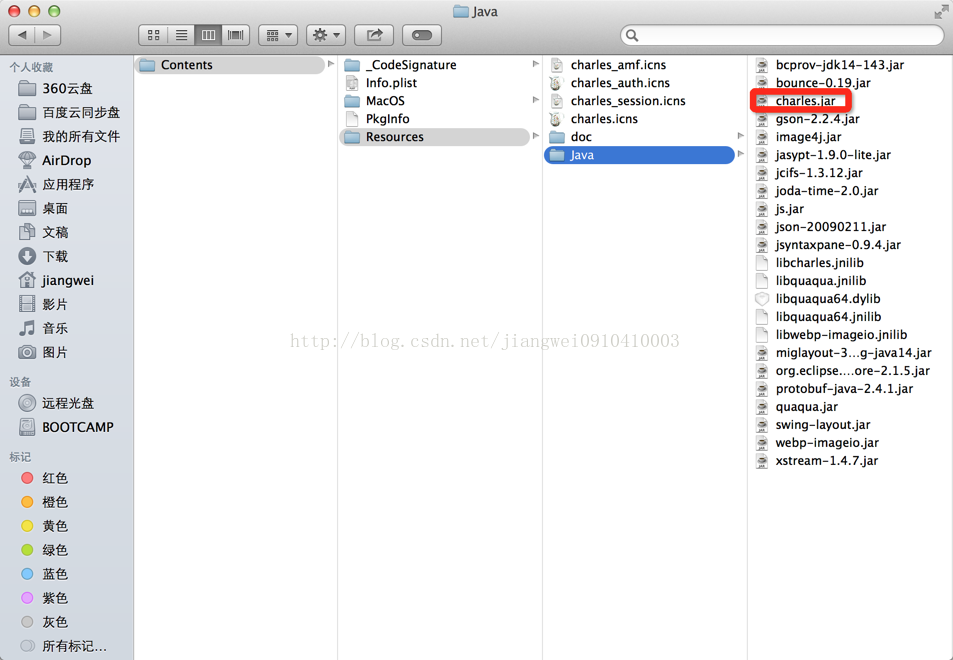
Task: Filter by the 蓝色 tag
Action: pyautogui.click(x=44, y=574)
